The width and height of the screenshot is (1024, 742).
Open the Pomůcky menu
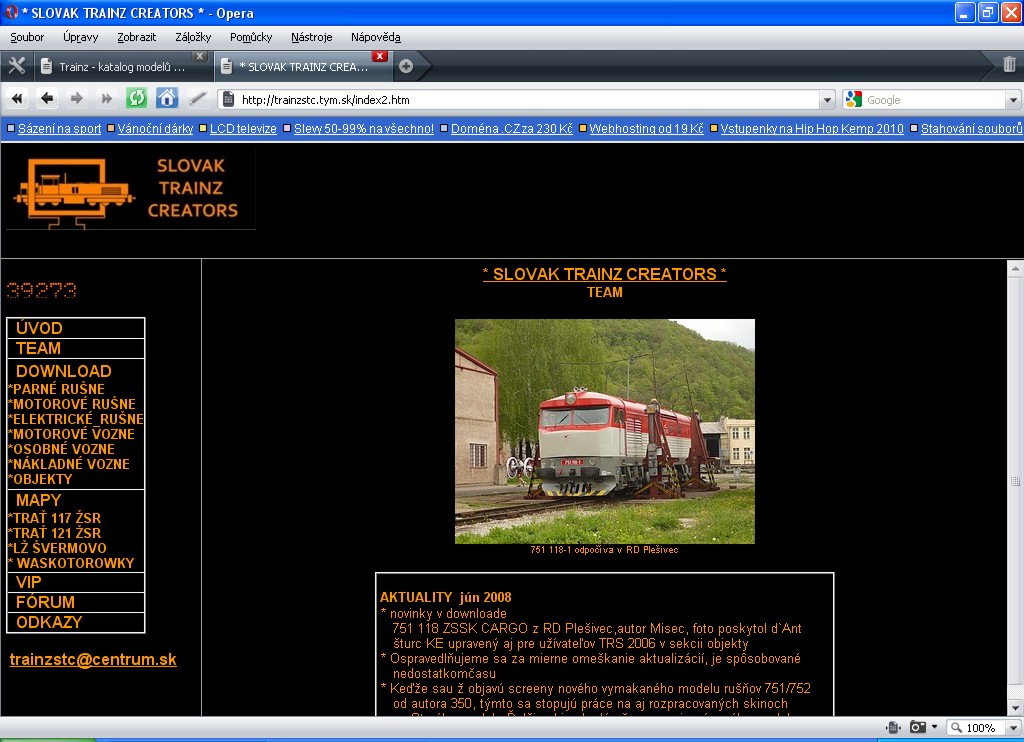pyautogui.click(x=251, y=37)
